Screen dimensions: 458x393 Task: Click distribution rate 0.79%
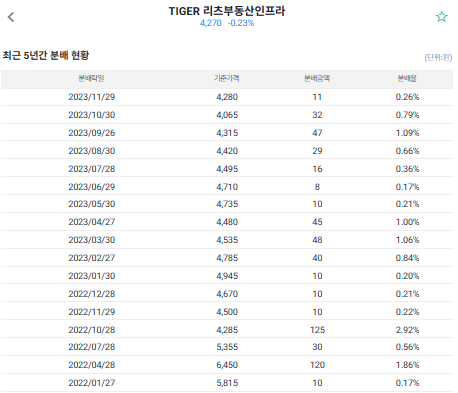[x=407, y=115]
